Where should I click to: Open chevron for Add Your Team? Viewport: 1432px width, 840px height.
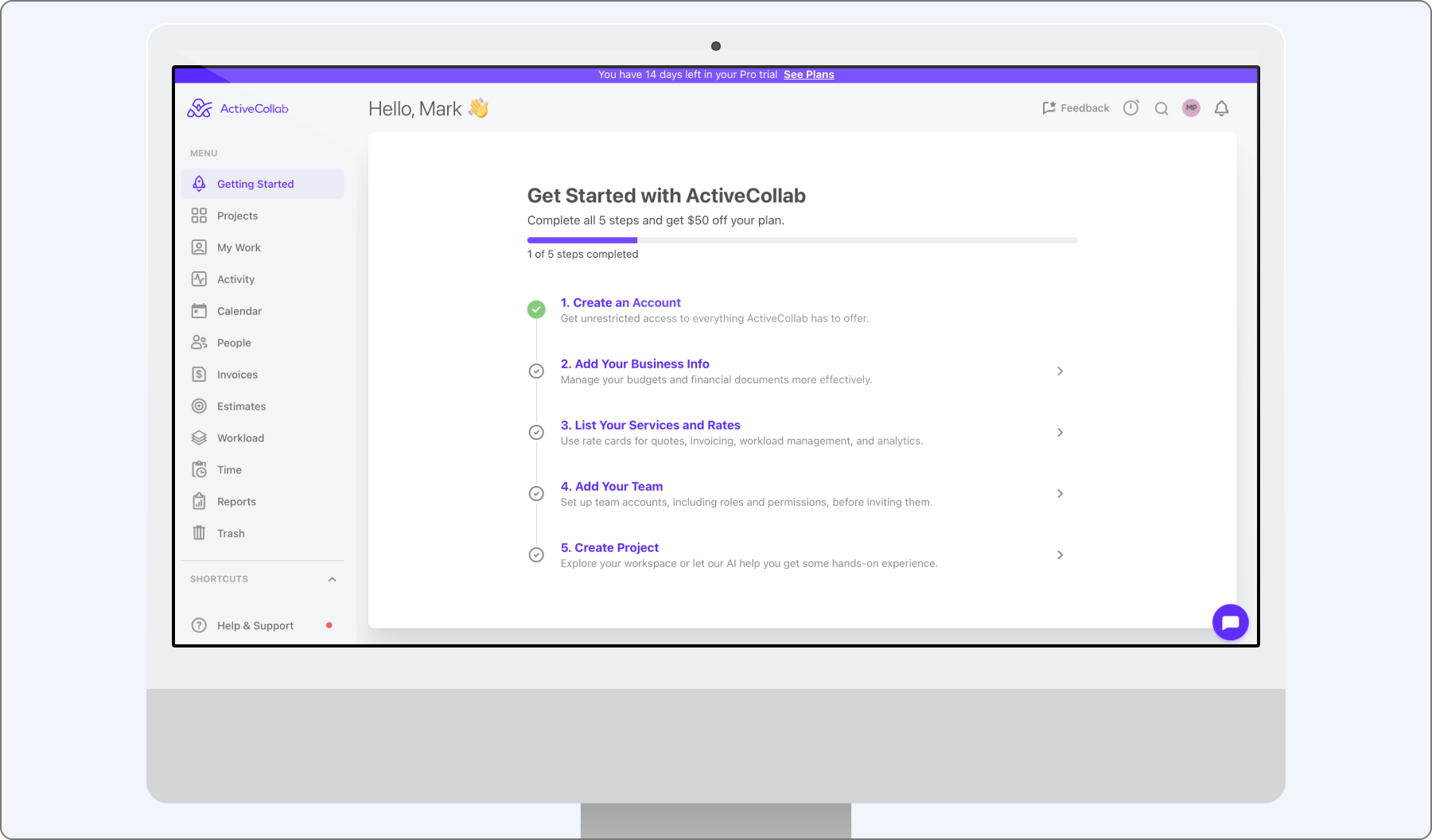[x=1060, y=493]
